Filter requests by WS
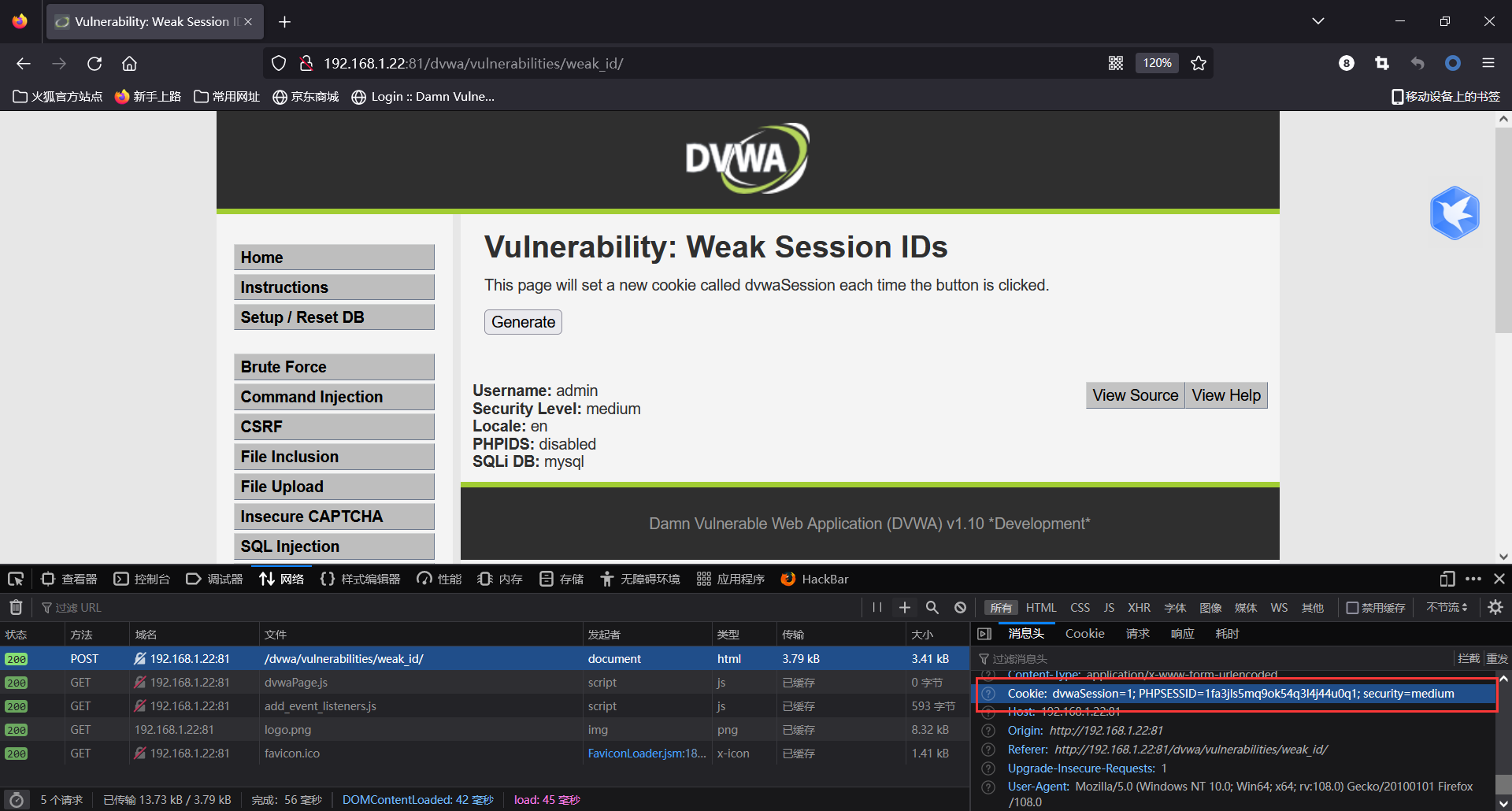This screenshot has height=811, width=1512. tap(1279, 608)
